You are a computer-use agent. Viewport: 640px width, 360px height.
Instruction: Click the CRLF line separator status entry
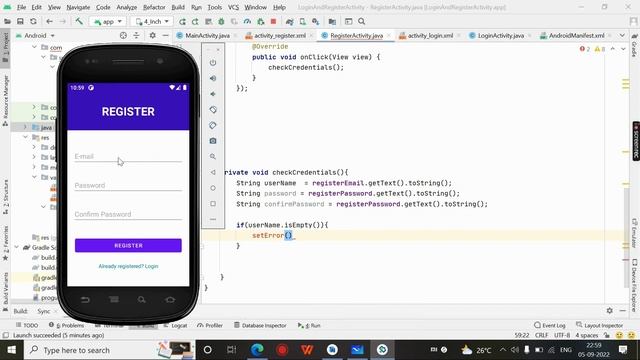(x=541, y=335)
